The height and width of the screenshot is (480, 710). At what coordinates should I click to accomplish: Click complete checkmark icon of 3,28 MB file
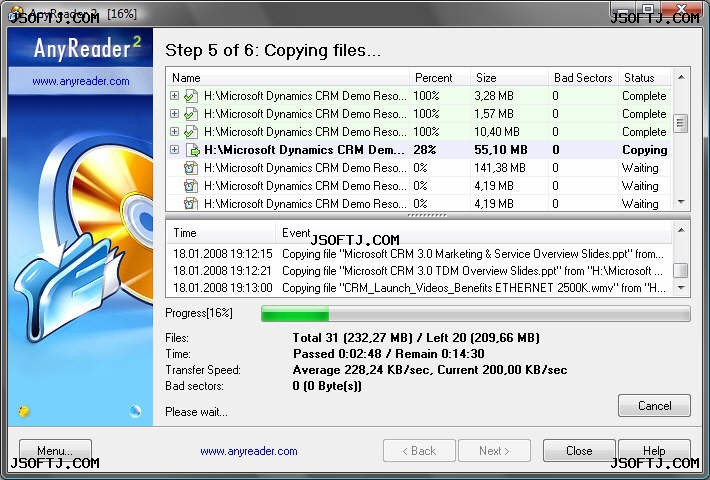point(191,96)
